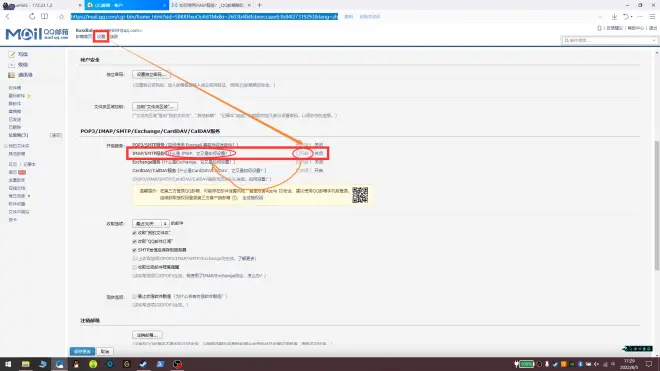Click the taskbar clock showing the date
The image size is (660, 371).
(630, 364)
